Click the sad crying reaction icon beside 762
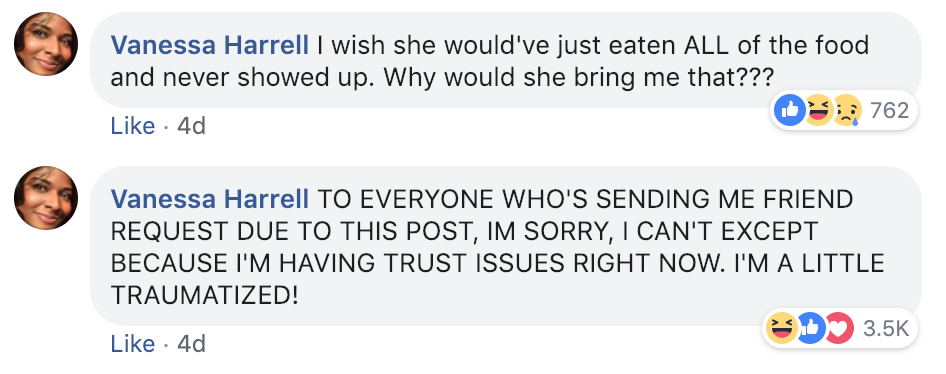 coord(846,111)
